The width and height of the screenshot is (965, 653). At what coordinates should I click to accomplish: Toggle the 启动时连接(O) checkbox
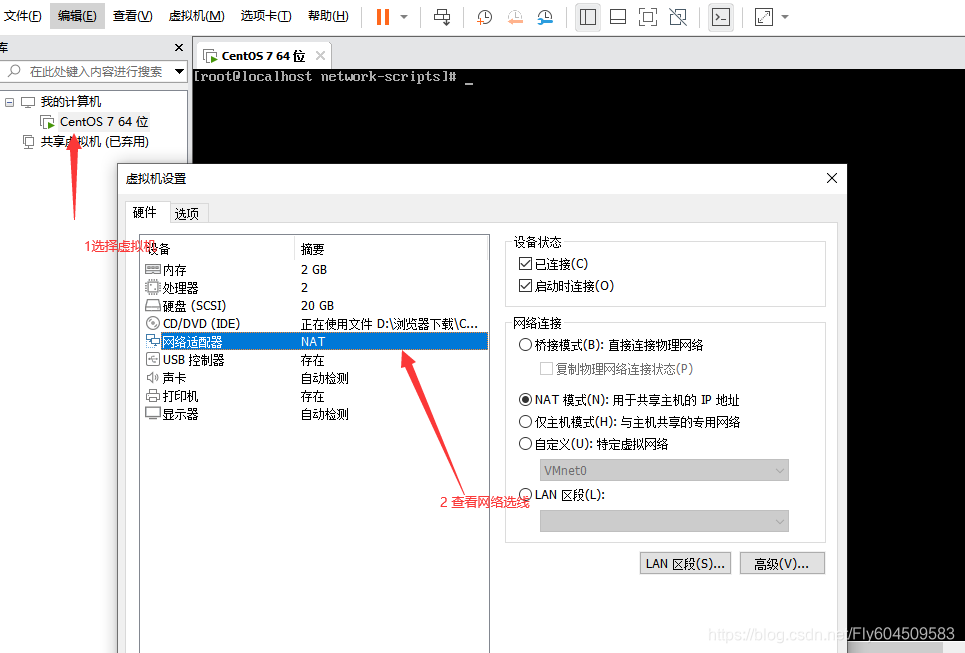click(x=525, y=286)
